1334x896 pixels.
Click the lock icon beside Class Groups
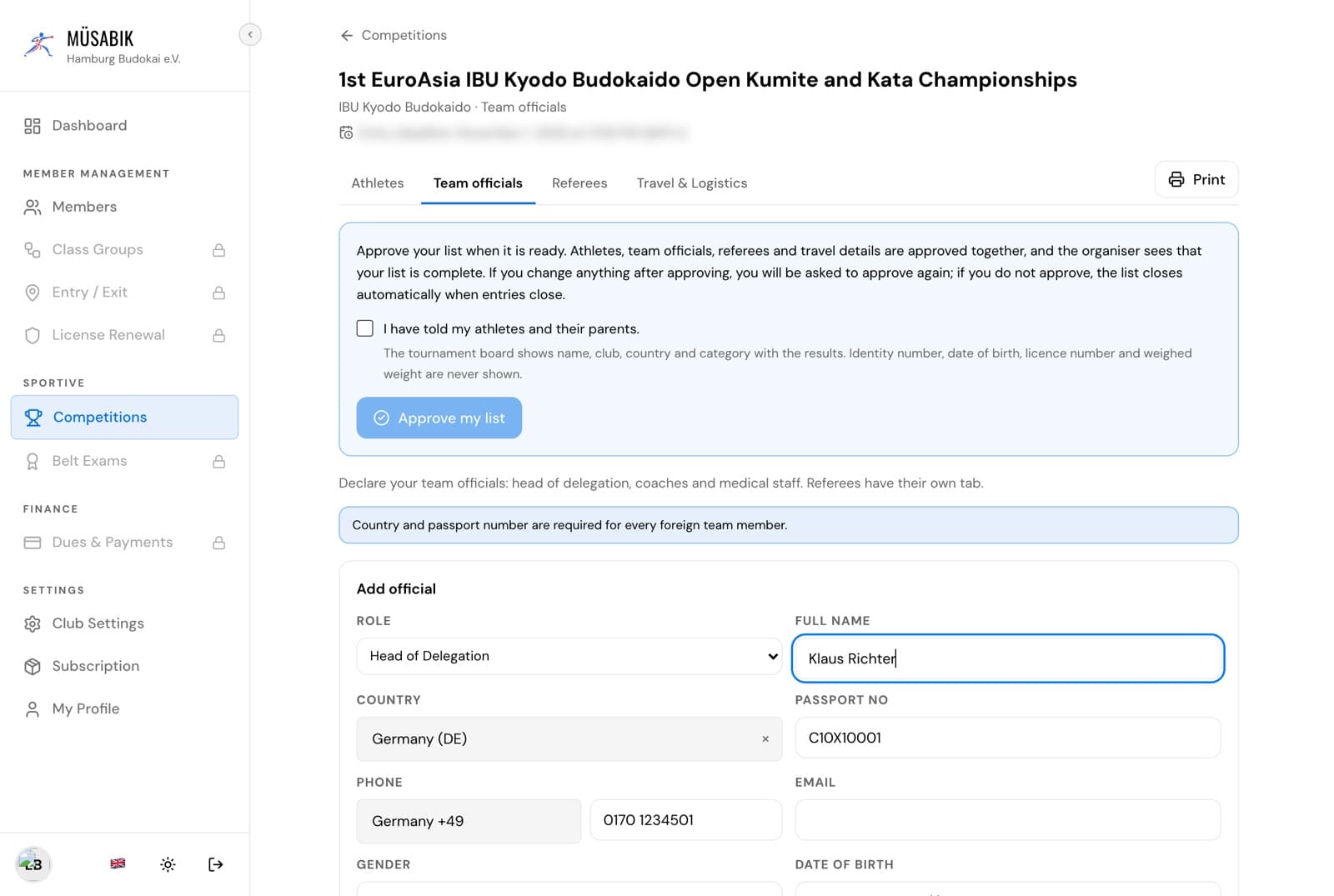[x=218, y=250]
